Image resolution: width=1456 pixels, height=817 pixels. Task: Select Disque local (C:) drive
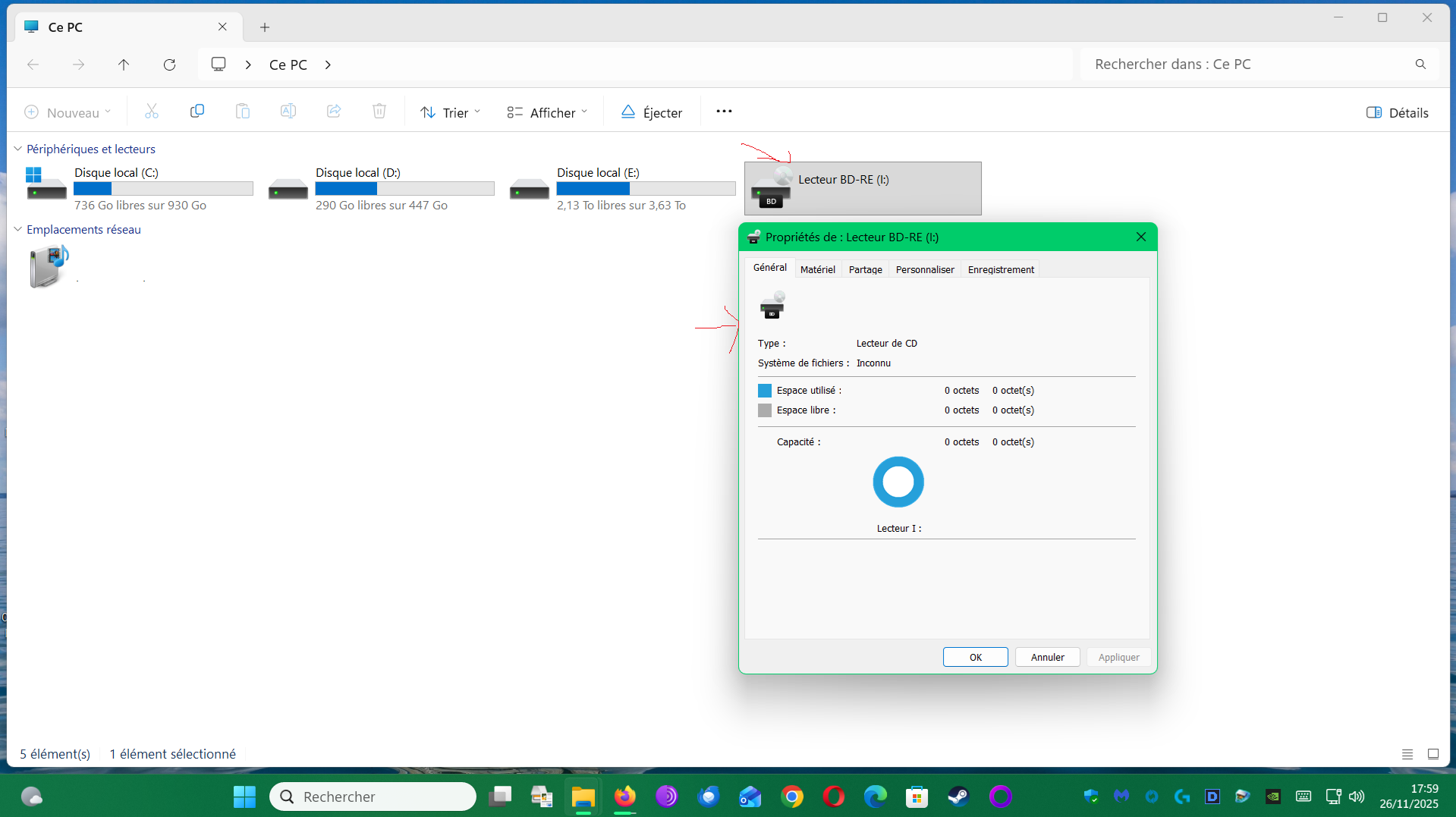140,188
